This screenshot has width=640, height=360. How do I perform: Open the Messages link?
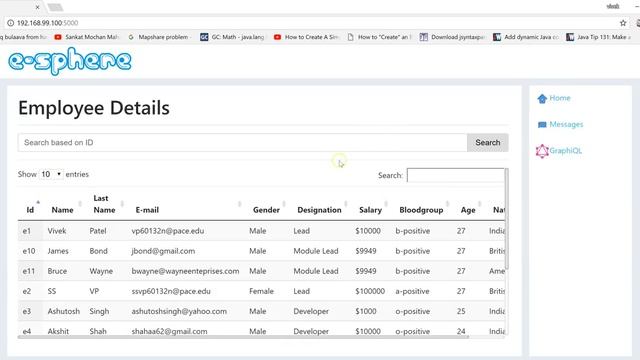pyautogui.click(x=566, y=124)
